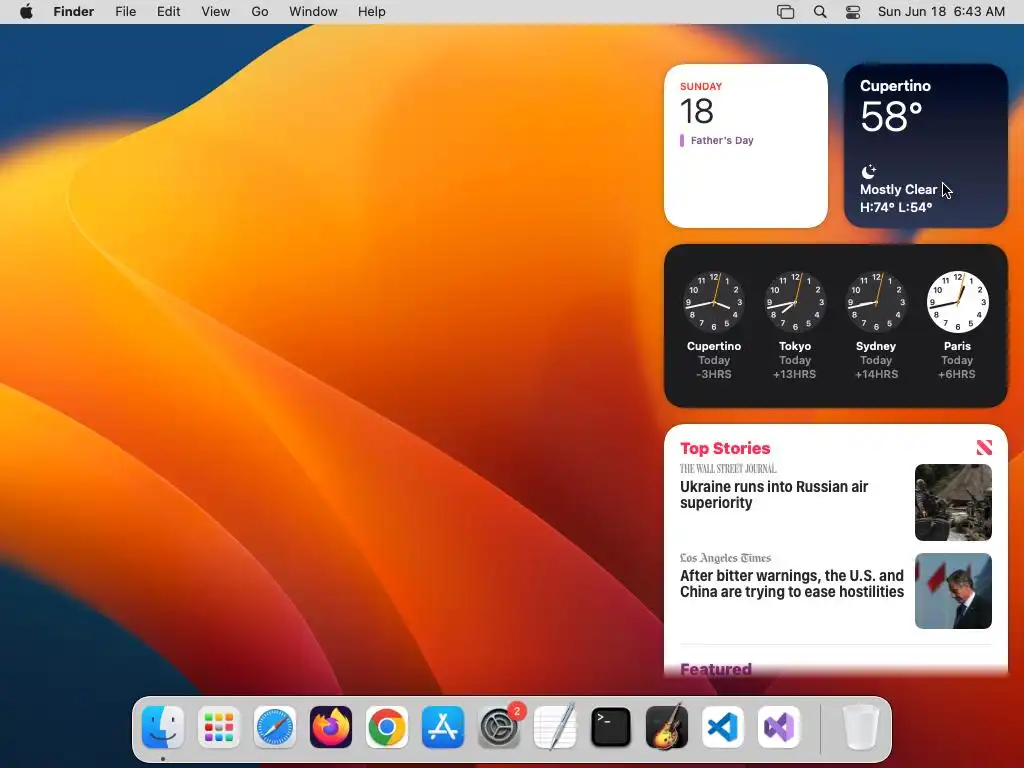Open the U.S. and China hostilities story
Viewport: 1024px width, 768px height.
792,583
